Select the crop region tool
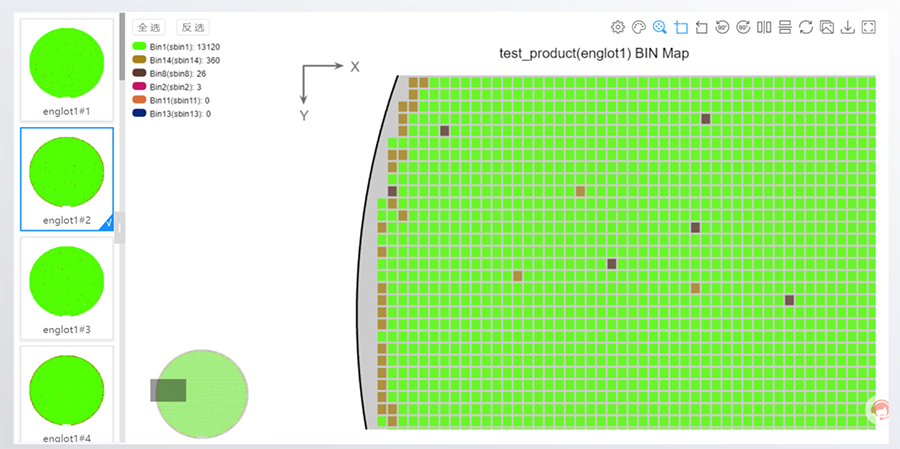 681,27
